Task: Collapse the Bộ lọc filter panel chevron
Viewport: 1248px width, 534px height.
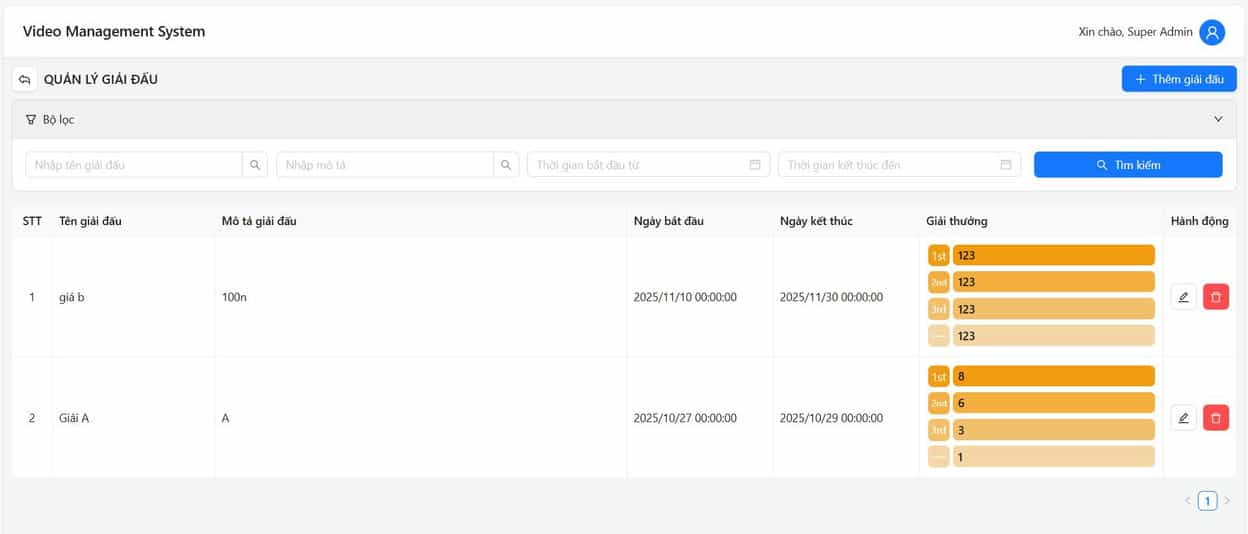Action: click(x=1218, y=119)
